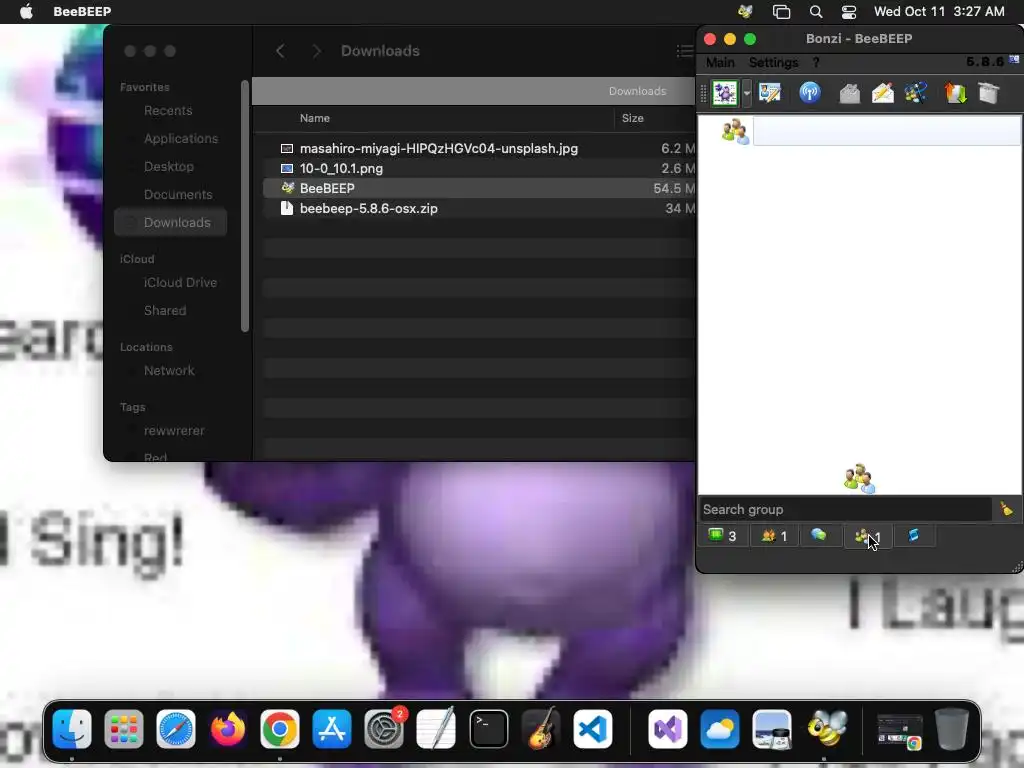Click the blue broadcast antenna icon

(x=810, y=93)
